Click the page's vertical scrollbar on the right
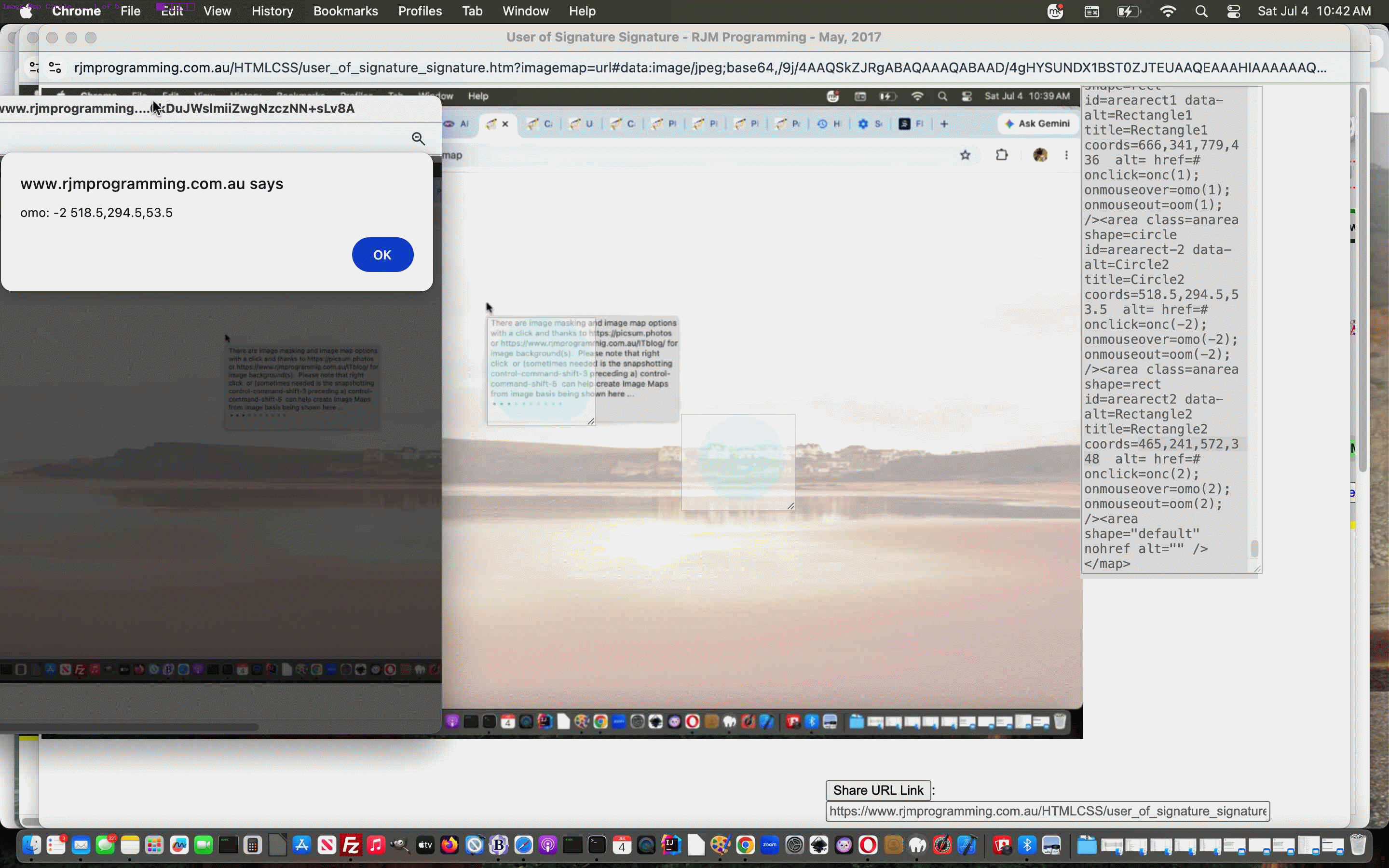 coord(1362,280)
